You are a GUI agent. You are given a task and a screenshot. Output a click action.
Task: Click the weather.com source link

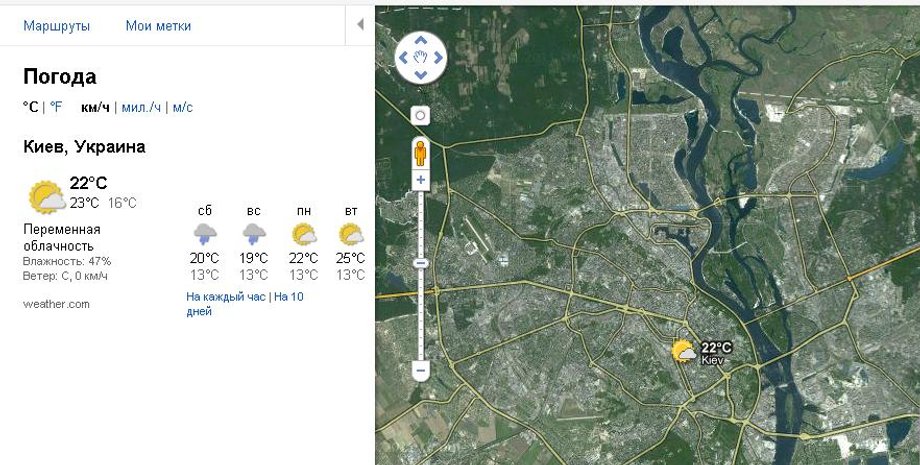pyautogui.click(x=56, y=304)
